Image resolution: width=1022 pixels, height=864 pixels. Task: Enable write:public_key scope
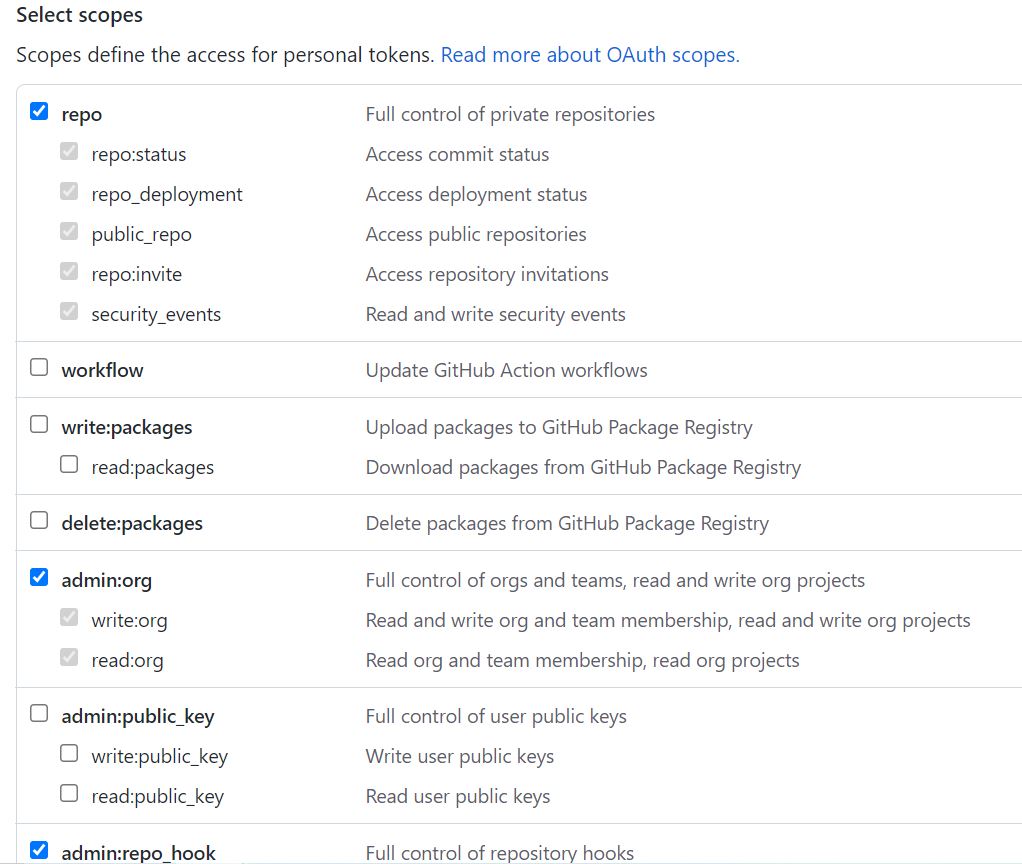point(69,753)
